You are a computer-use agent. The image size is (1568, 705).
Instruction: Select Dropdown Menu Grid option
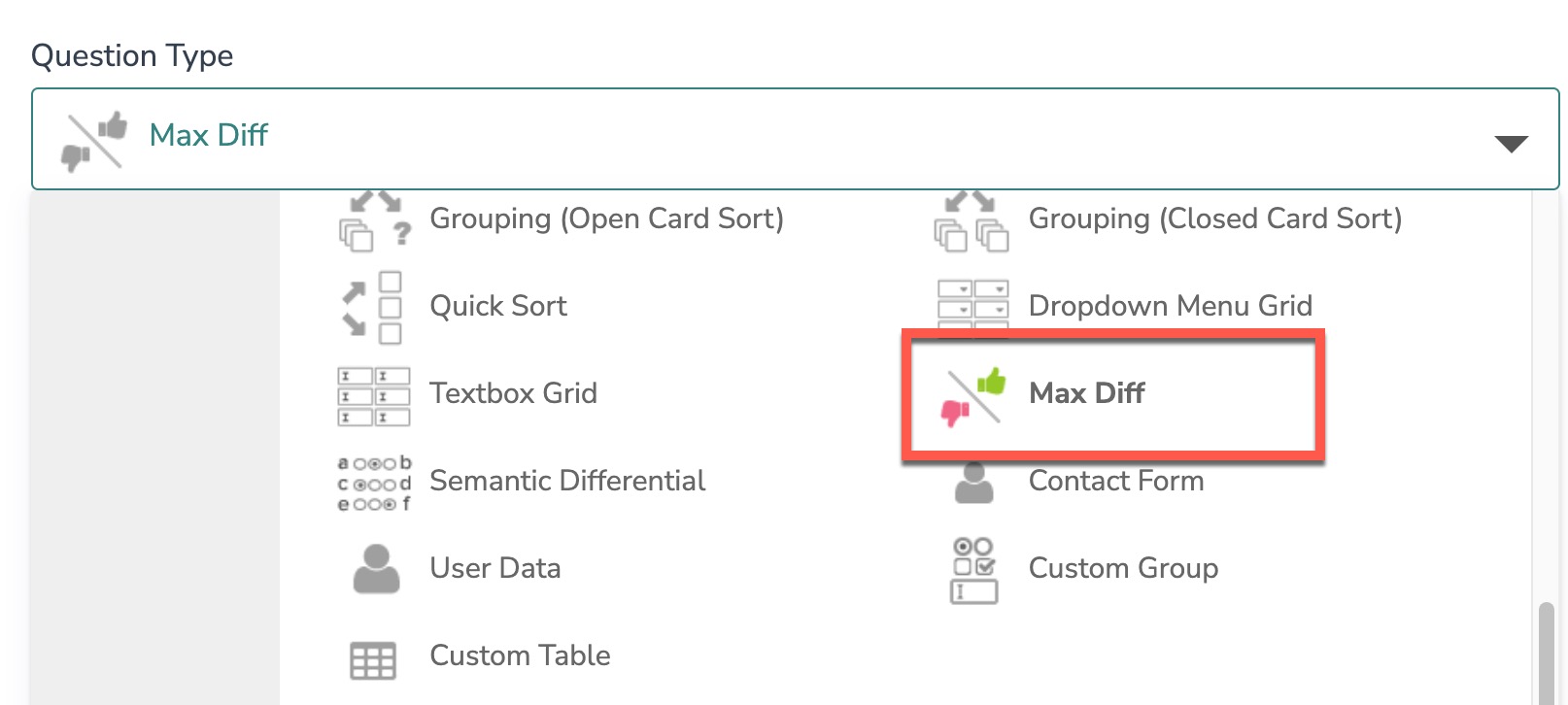[x=1170, y=306]
